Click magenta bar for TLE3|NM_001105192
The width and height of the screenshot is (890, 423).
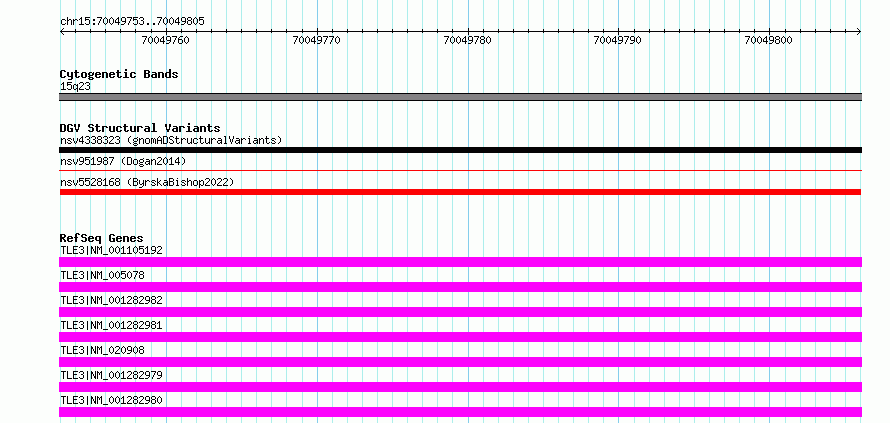(460, 262)
